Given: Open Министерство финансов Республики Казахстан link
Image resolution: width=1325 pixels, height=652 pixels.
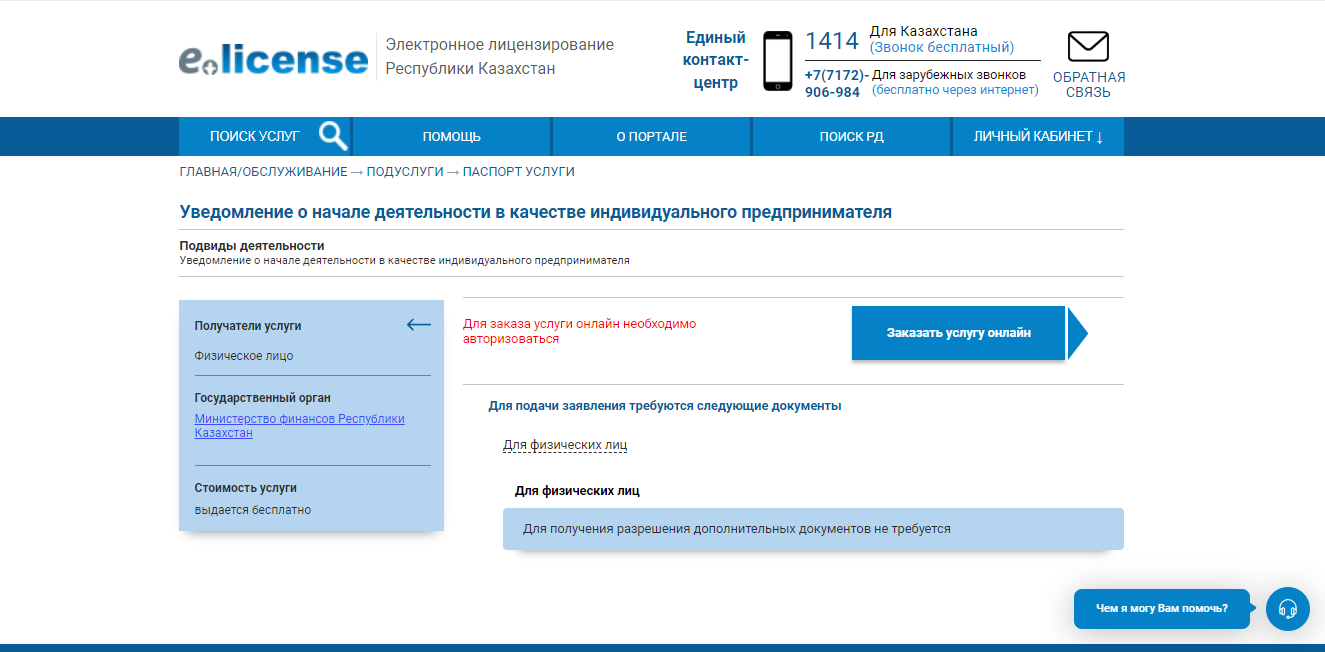Looking at the screenshot, I should pos(299,426).
